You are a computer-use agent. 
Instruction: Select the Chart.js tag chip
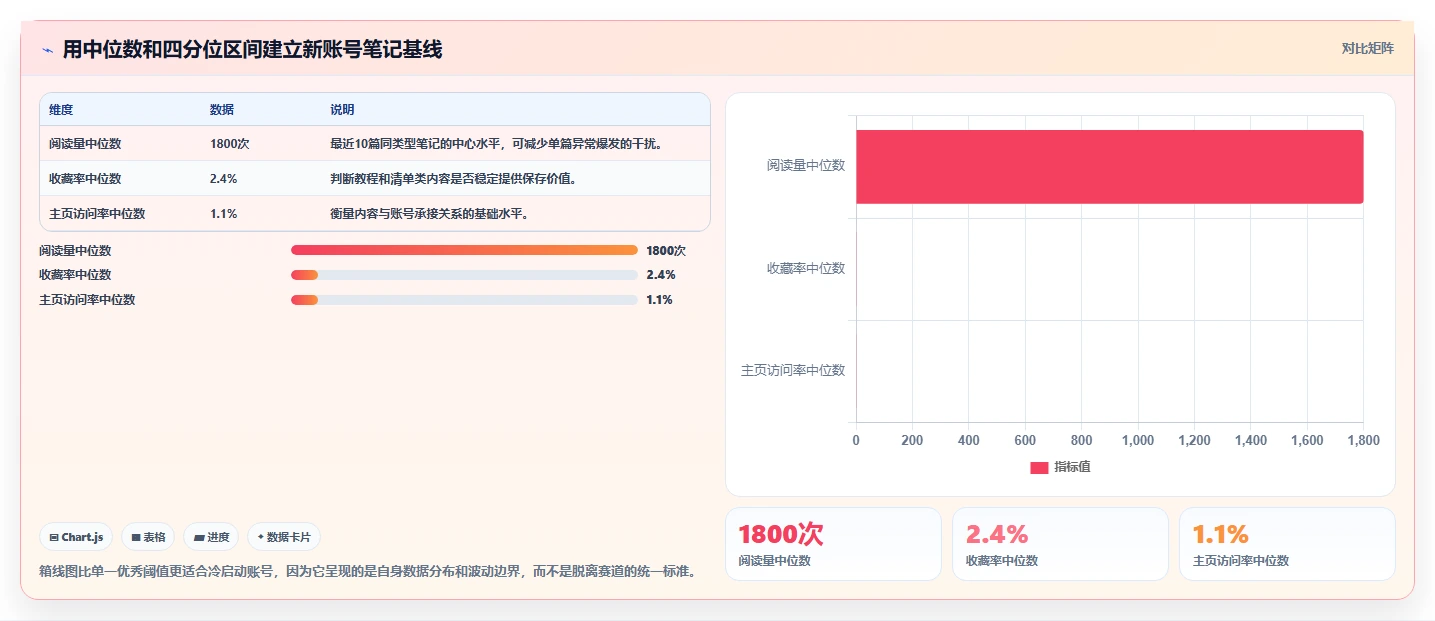pyautogui.click(x=77, y=537)
